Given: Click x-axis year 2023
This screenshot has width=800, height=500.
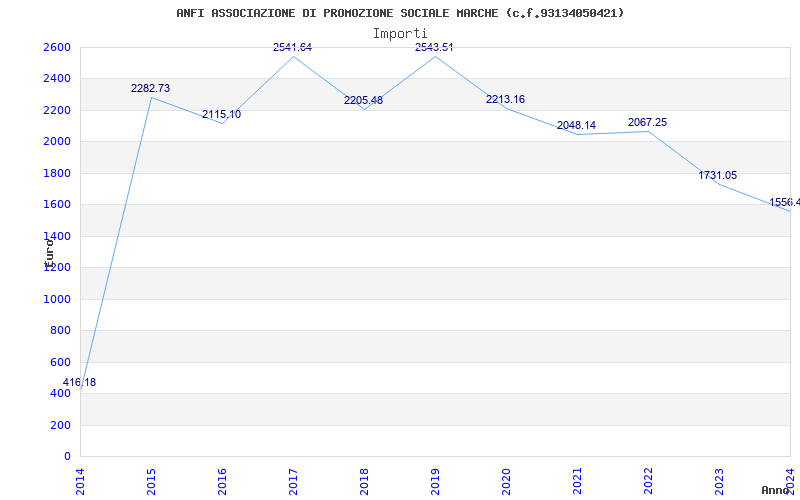Looking at the screenshot, I should tap(719, 482).
